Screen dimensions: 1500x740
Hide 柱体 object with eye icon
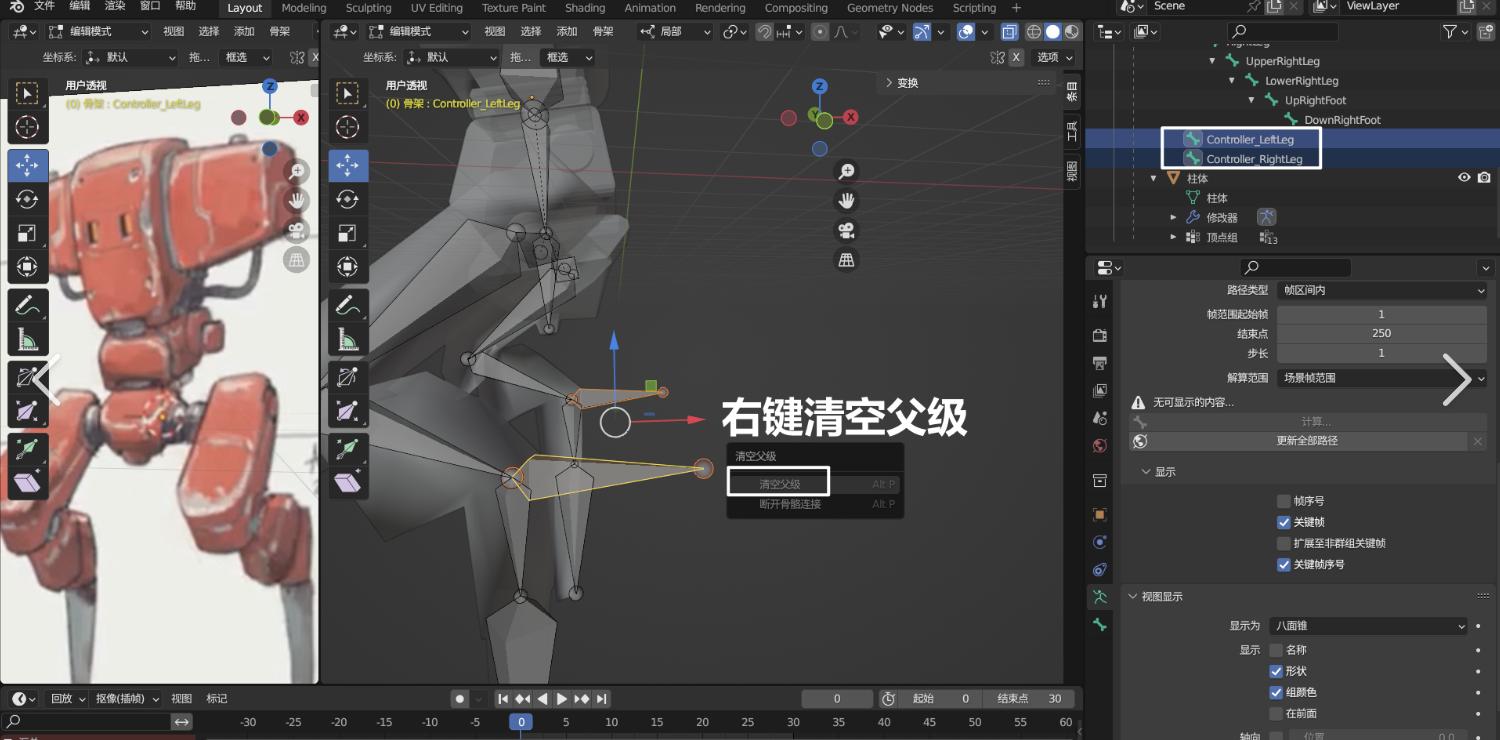pos(1464,178)
